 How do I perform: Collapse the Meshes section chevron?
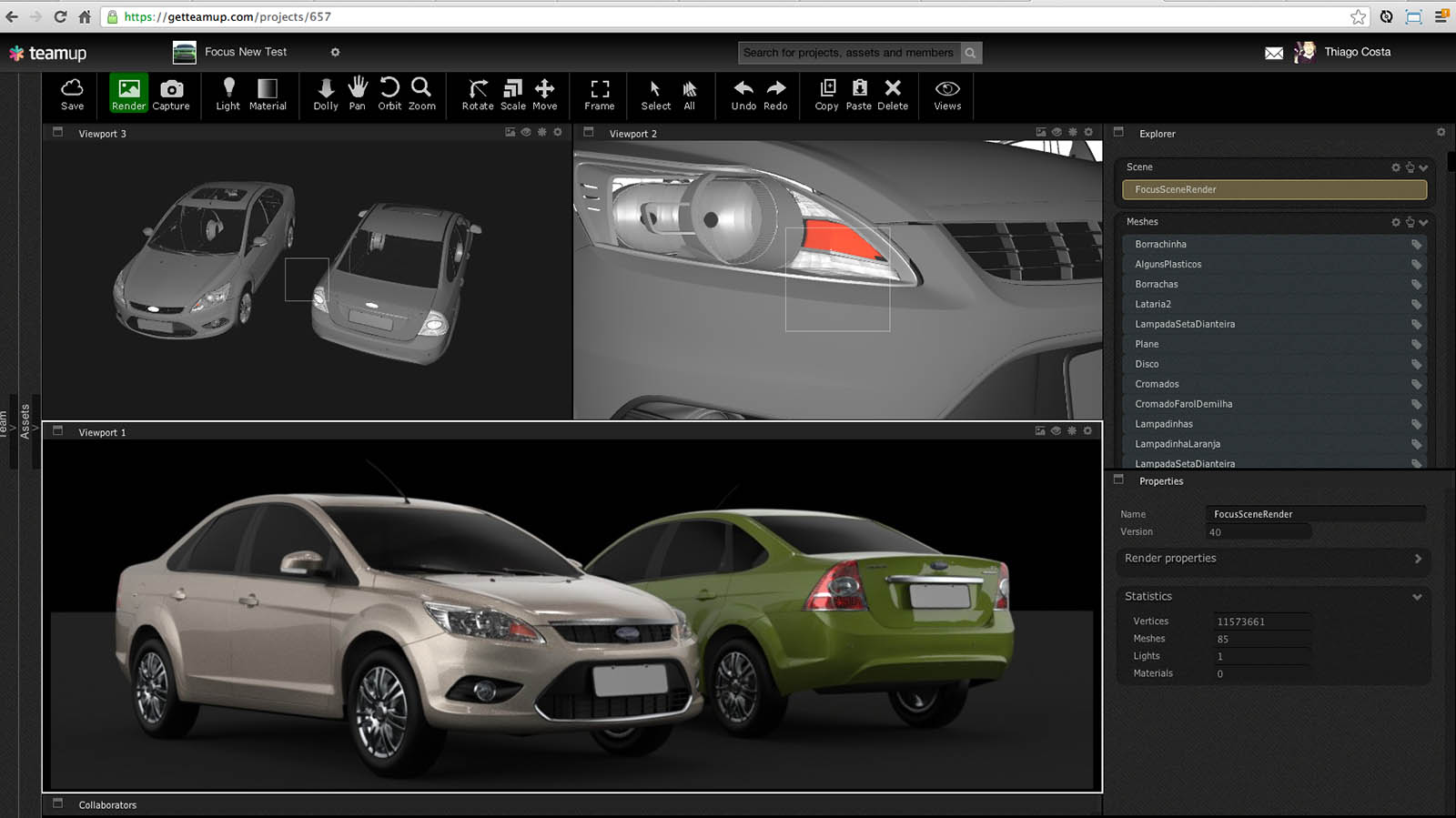point(1423,222)
